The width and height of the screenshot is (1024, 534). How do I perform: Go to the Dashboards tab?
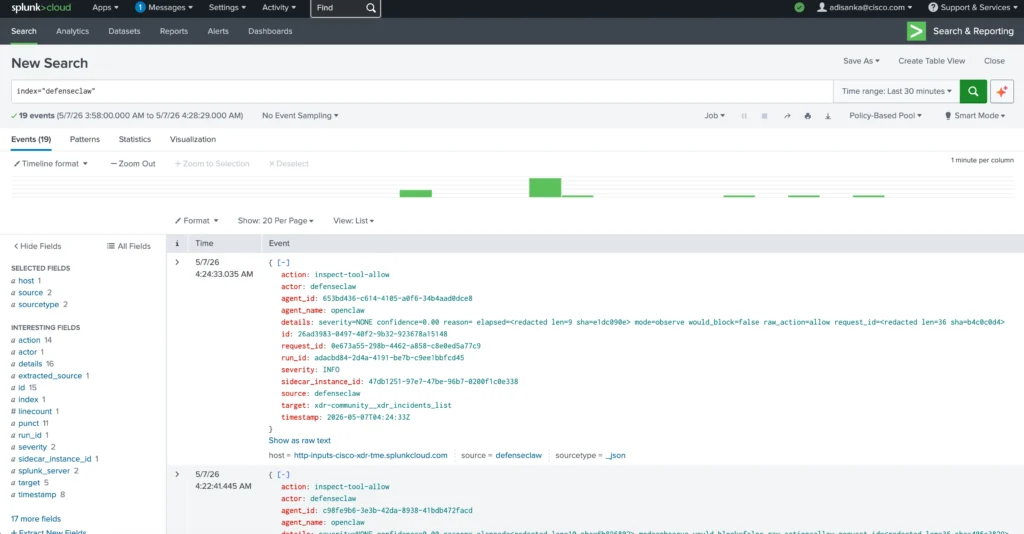click(x=270, y=31)
